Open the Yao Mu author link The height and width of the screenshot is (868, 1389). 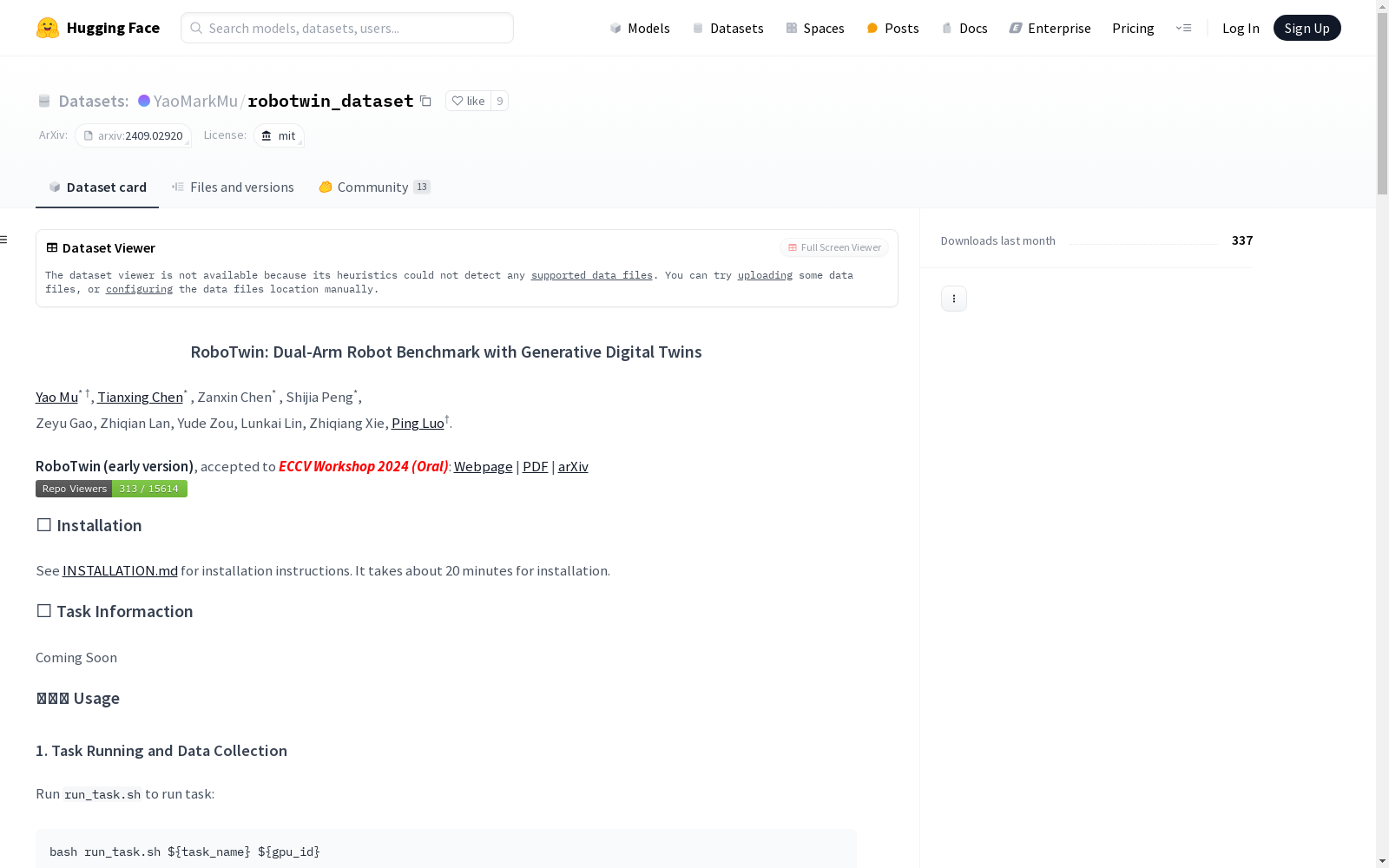(57, 397)
